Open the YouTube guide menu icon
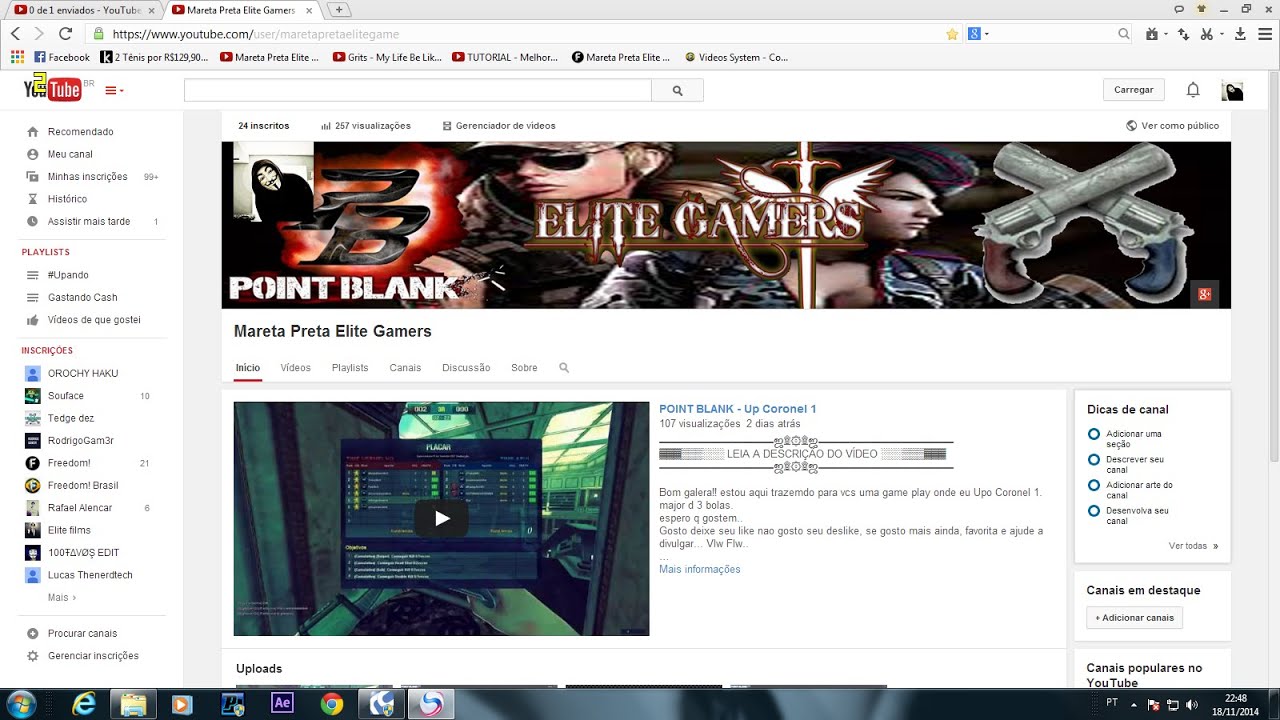 [x=114, y=90]
